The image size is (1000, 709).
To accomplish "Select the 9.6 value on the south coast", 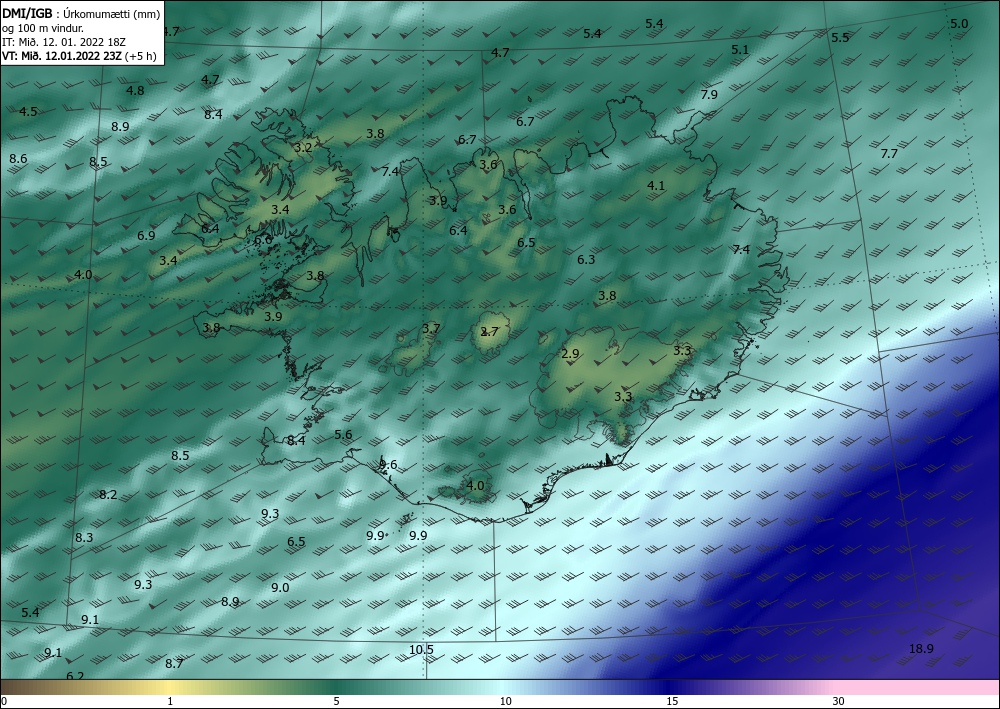I will [x=388, y=465].
